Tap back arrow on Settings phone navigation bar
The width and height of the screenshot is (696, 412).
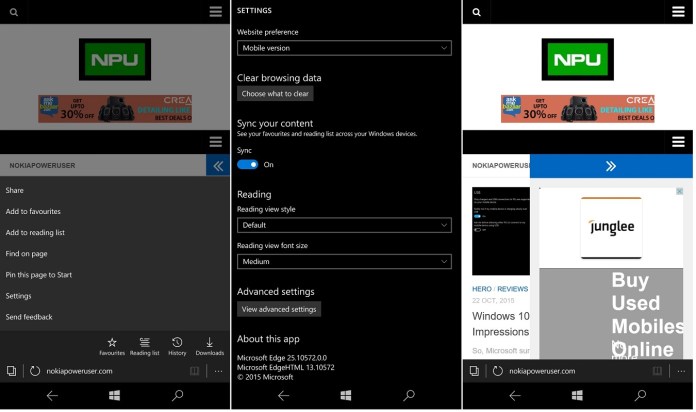click(x=283, y=395)
